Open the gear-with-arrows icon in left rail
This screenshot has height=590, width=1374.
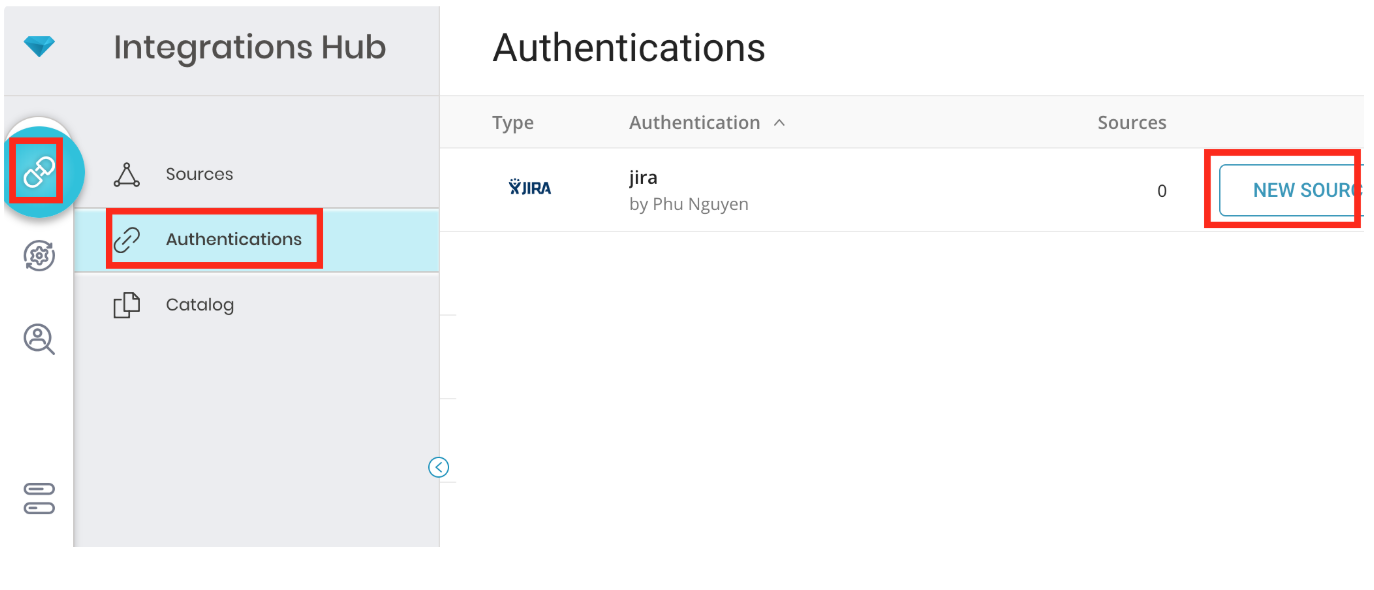pyautogui.click(x=39, y=256)
